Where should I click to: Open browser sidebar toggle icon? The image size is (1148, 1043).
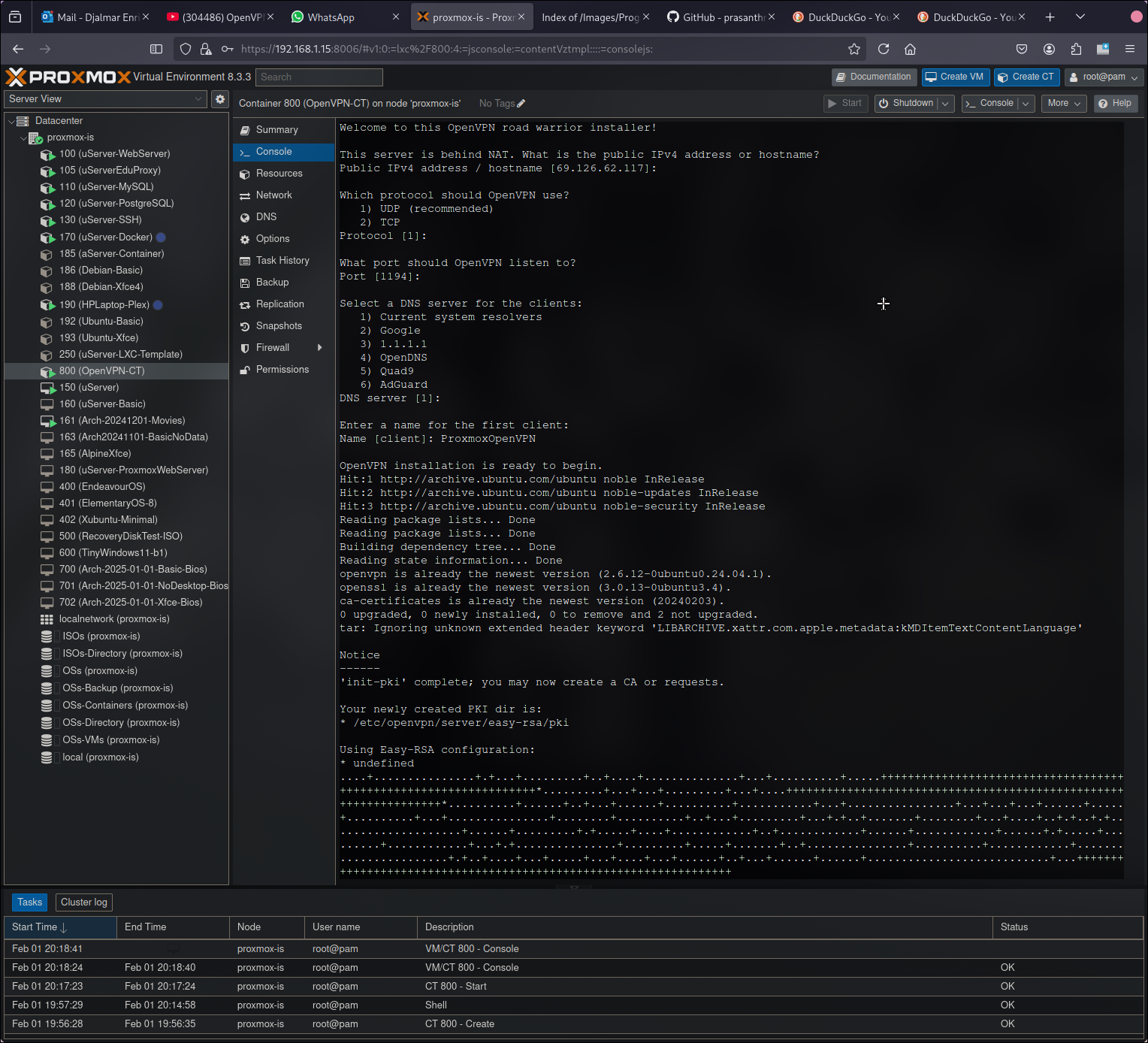pyautogui.click(x=156, y=49)
